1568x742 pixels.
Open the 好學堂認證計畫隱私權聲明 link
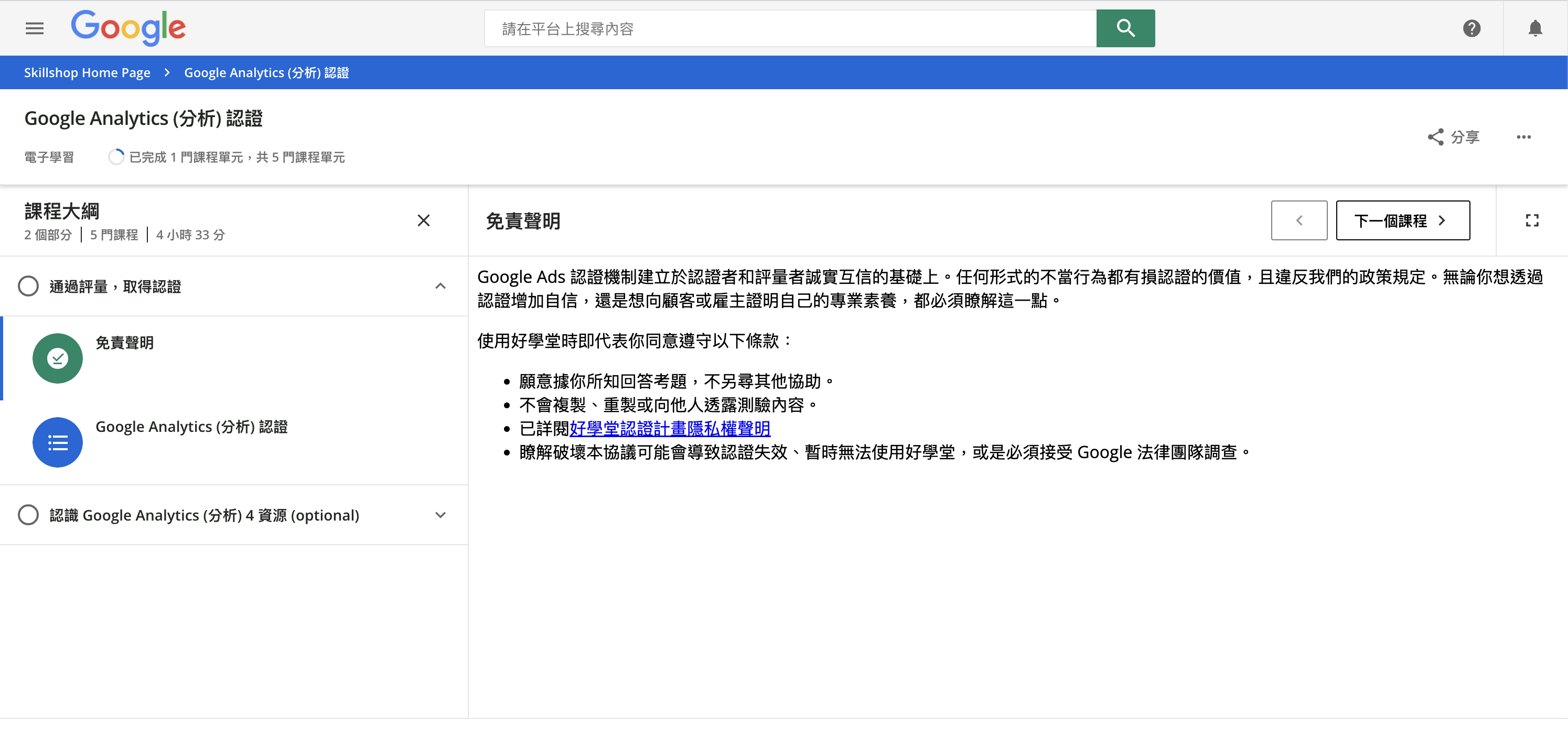[x=670, y=429]
